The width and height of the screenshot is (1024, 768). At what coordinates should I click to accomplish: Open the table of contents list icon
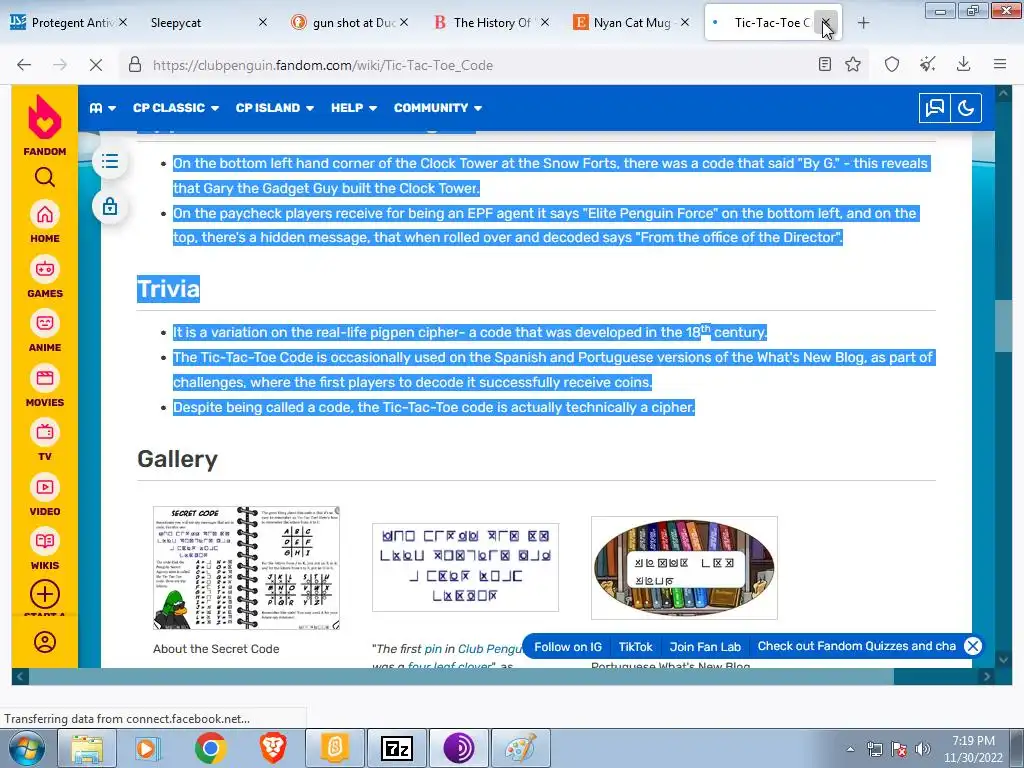(x=110, y=161)
